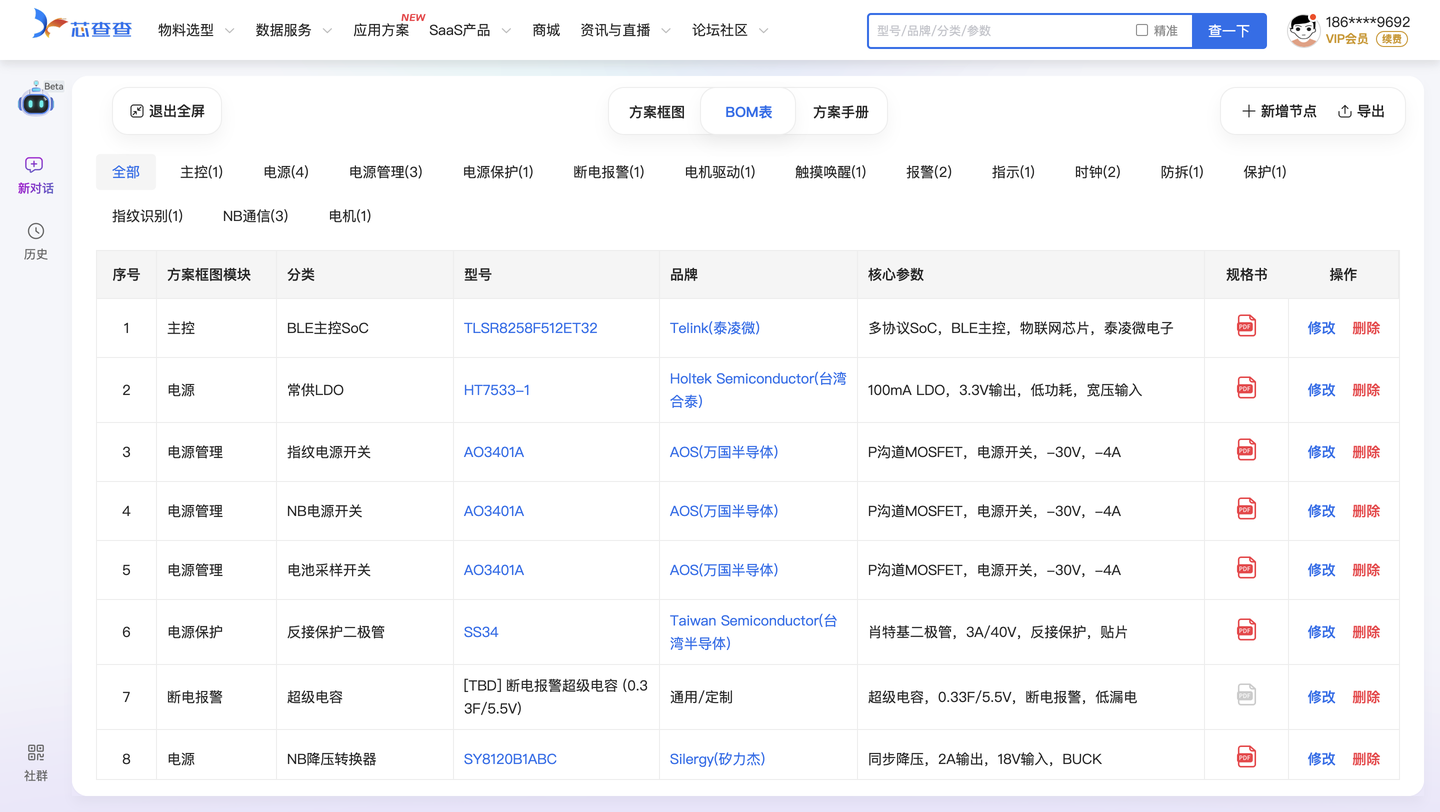Screen dimensions: 1440x812
Task: Go to the 商城 page
Action: [546, 30]
